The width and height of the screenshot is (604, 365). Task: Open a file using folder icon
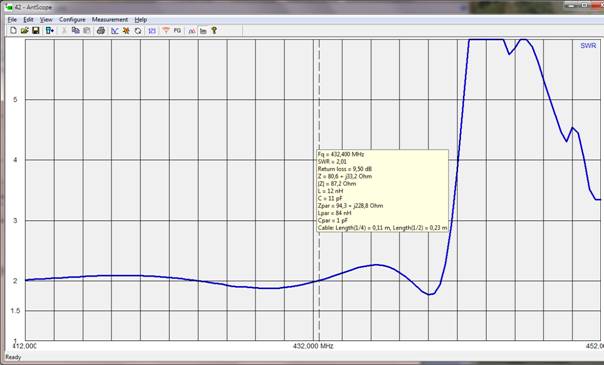(x=25, y=30)
